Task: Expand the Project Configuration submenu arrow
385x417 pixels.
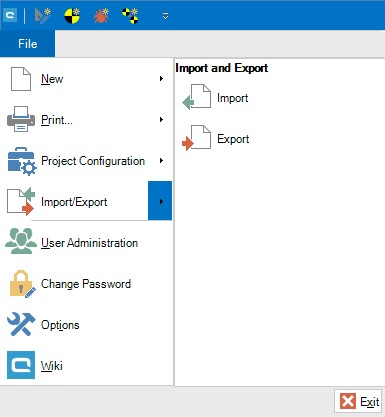Action: click(161, 161)
